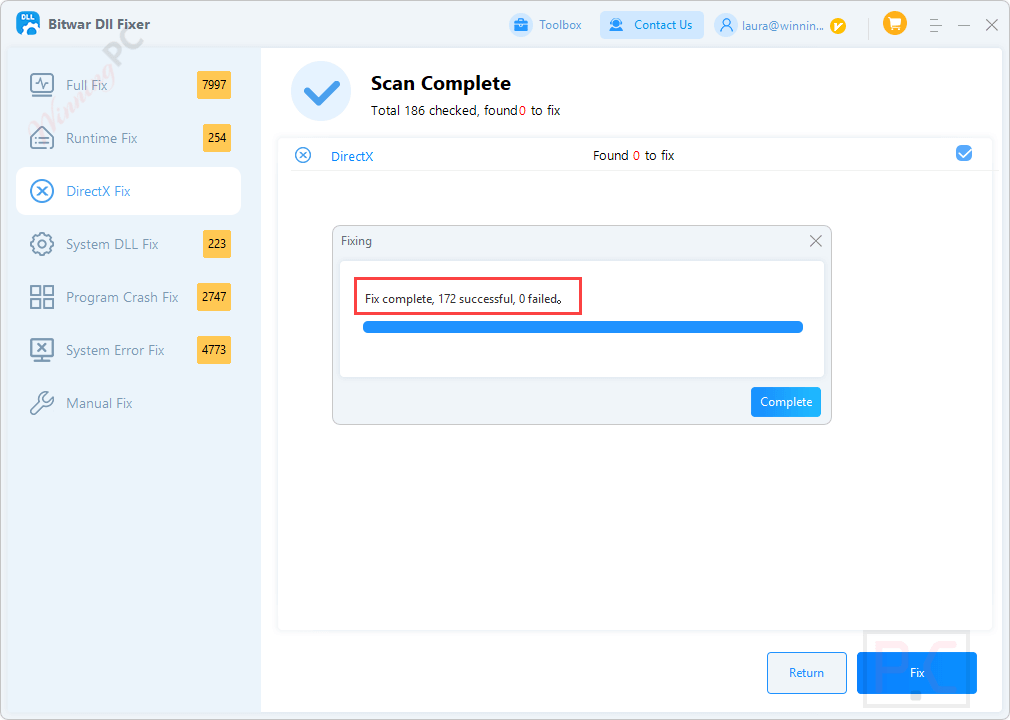Open the System DLL Fix section

[x=40, y=244]
